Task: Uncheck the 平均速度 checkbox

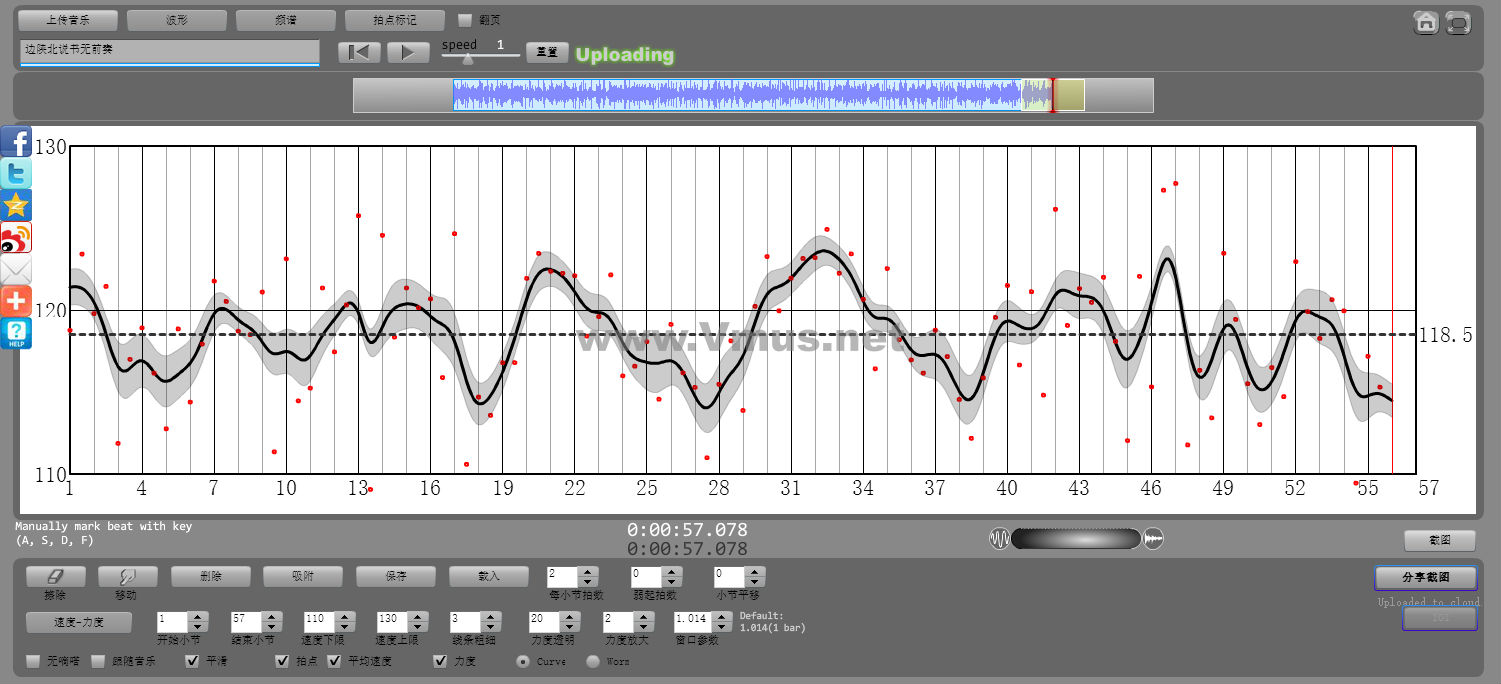Action: click(x=334, y=661)
